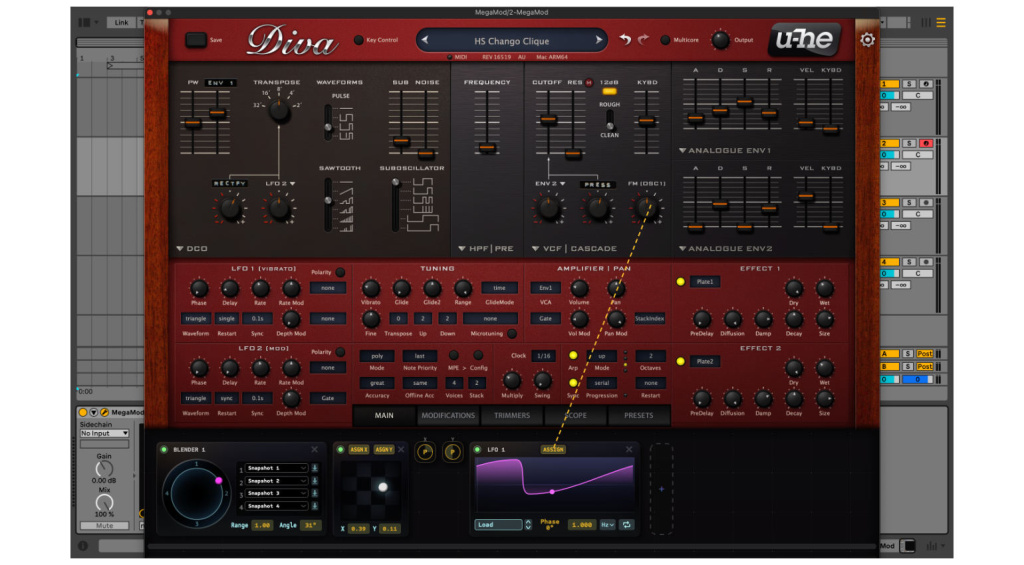Open the Snapshot 4 dropdown
1024x565 pixels.
tap(277, 506)
